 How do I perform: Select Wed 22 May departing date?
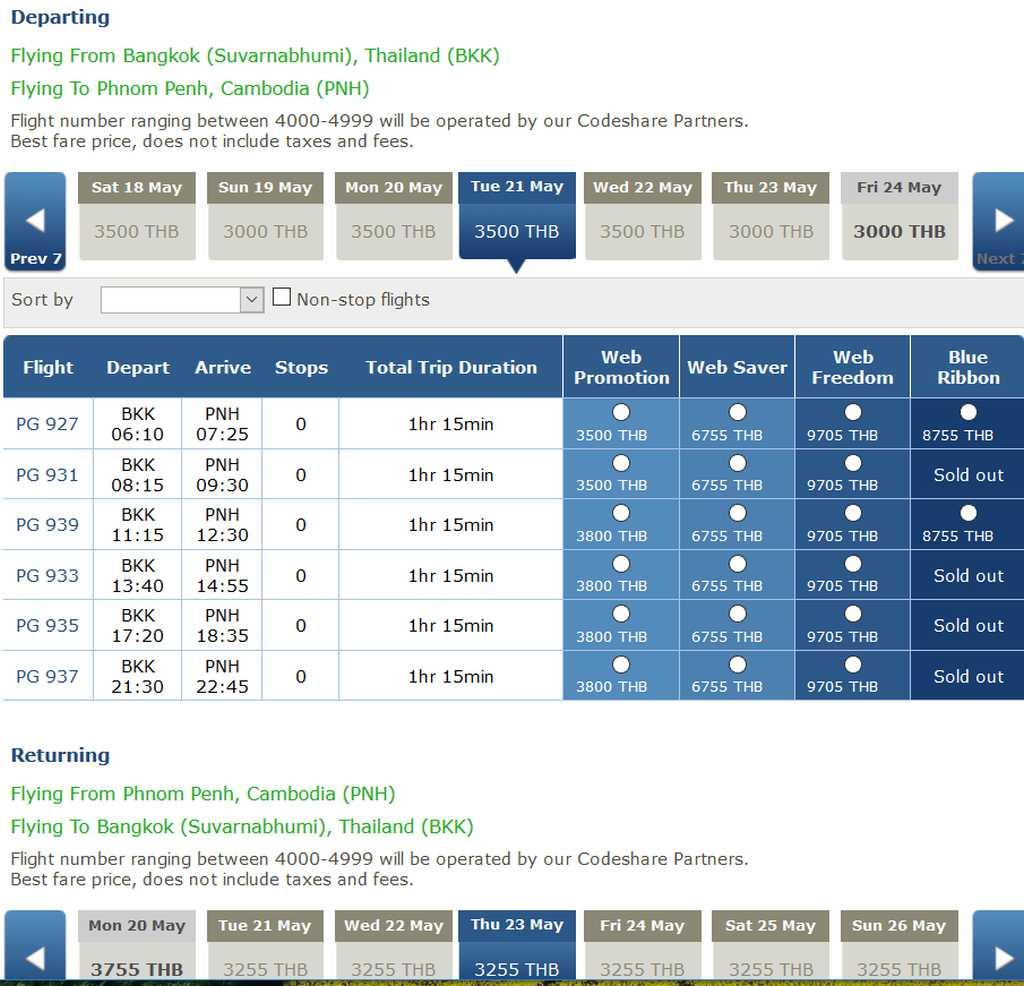643,216
